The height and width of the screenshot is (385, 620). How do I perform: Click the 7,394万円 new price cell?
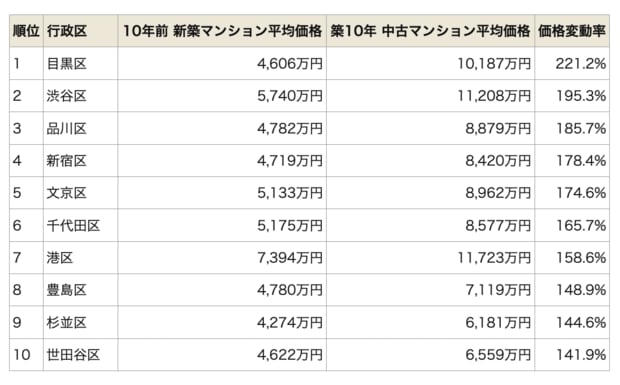click(x=222, y=258)
